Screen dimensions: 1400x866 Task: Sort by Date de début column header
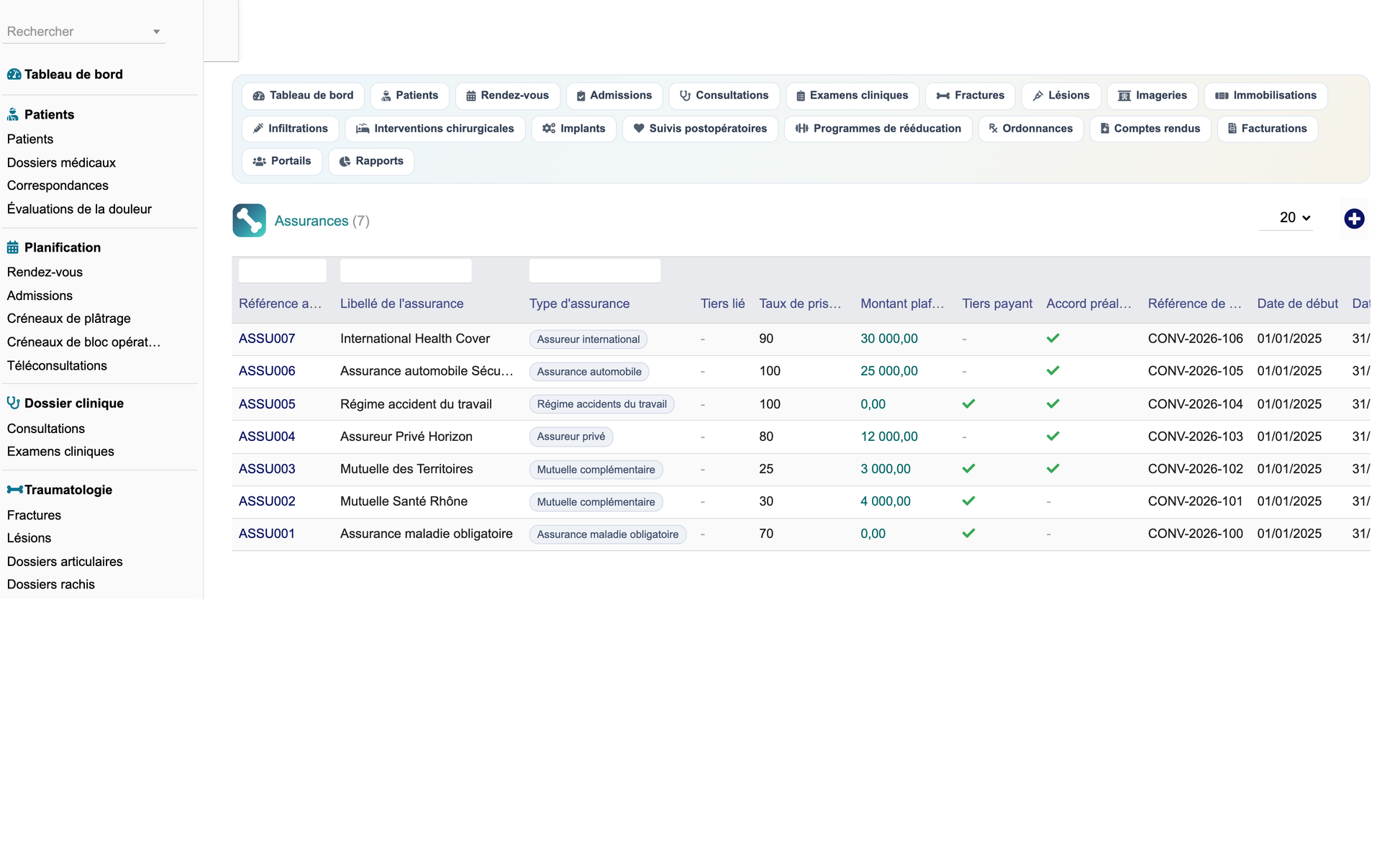pos(1298,304)
